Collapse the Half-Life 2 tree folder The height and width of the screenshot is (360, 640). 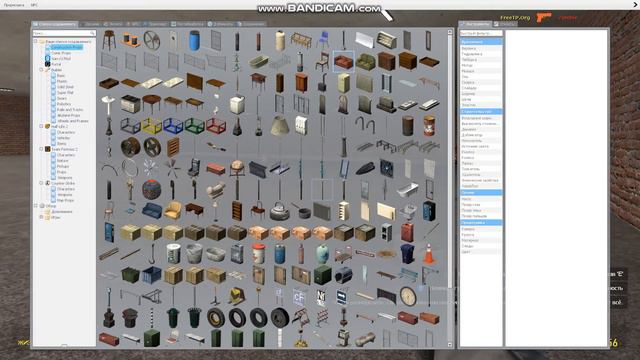[x=41, y=127]
